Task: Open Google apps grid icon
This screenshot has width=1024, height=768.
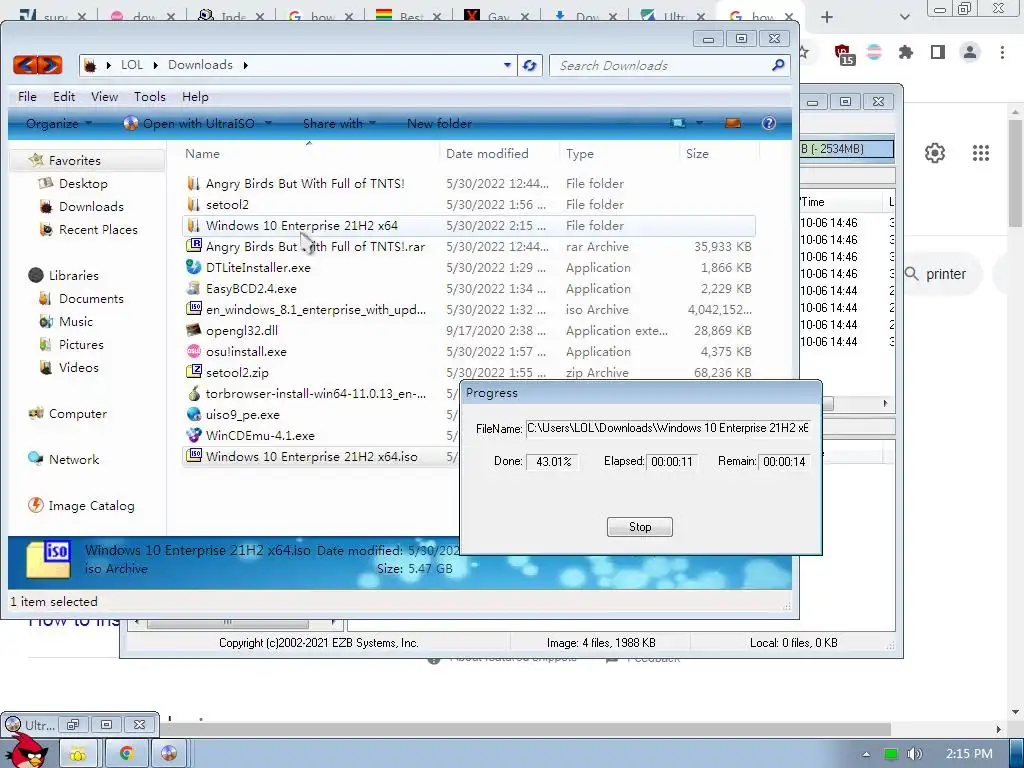Action: pos(980,153)
